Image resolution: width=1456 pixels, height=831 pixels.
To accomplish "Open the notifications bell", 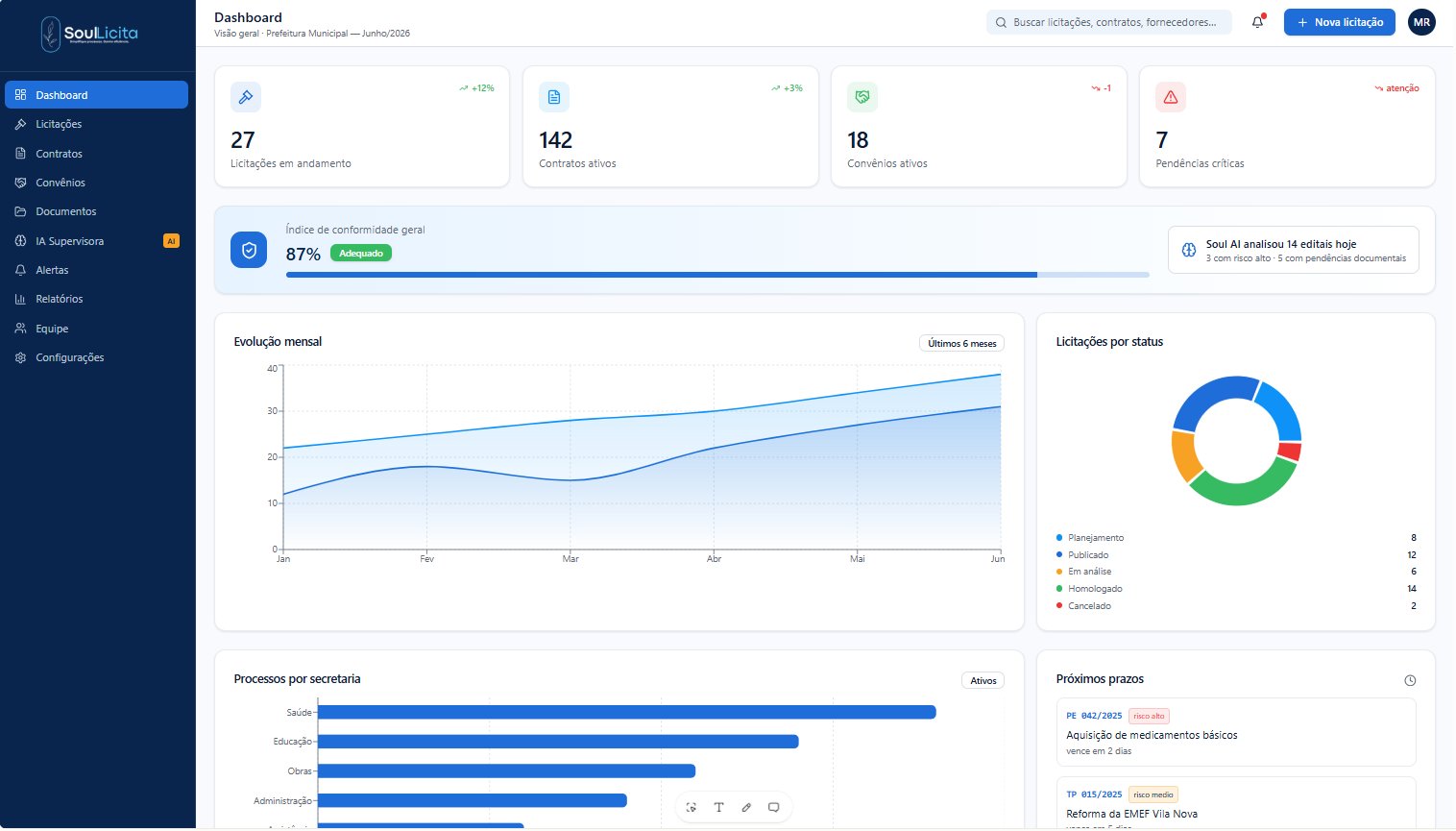I will coord(1257,22).
